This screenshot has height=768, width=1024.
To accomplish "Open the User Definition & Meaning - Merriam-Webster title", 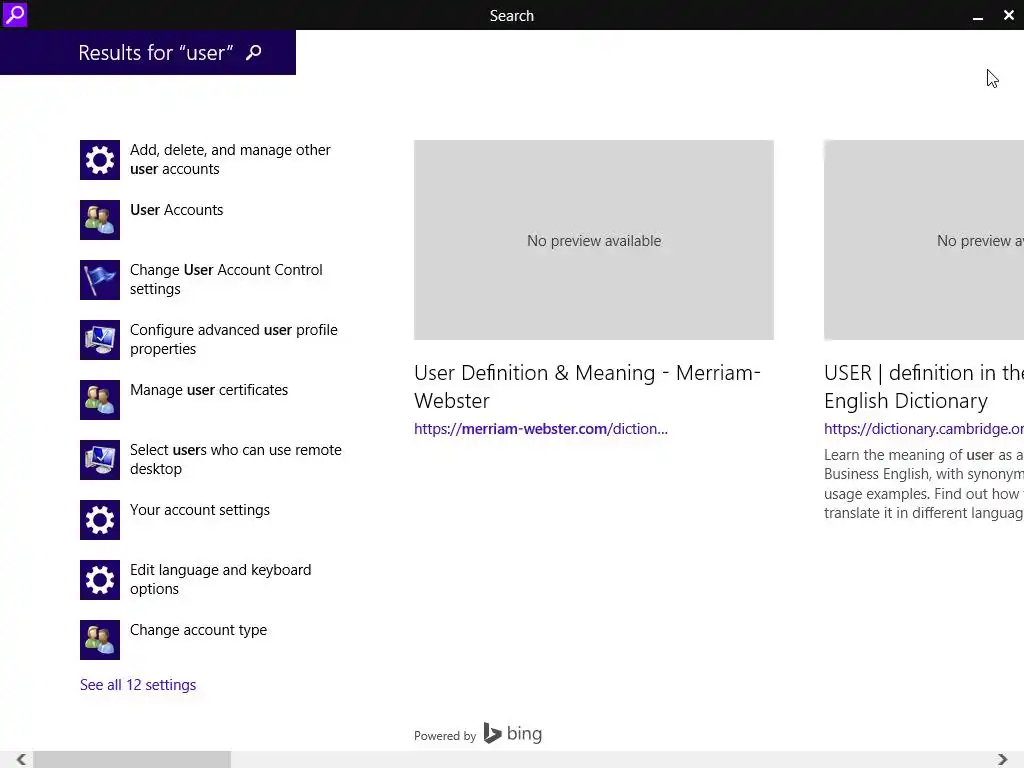I will (x=587, y=386).
